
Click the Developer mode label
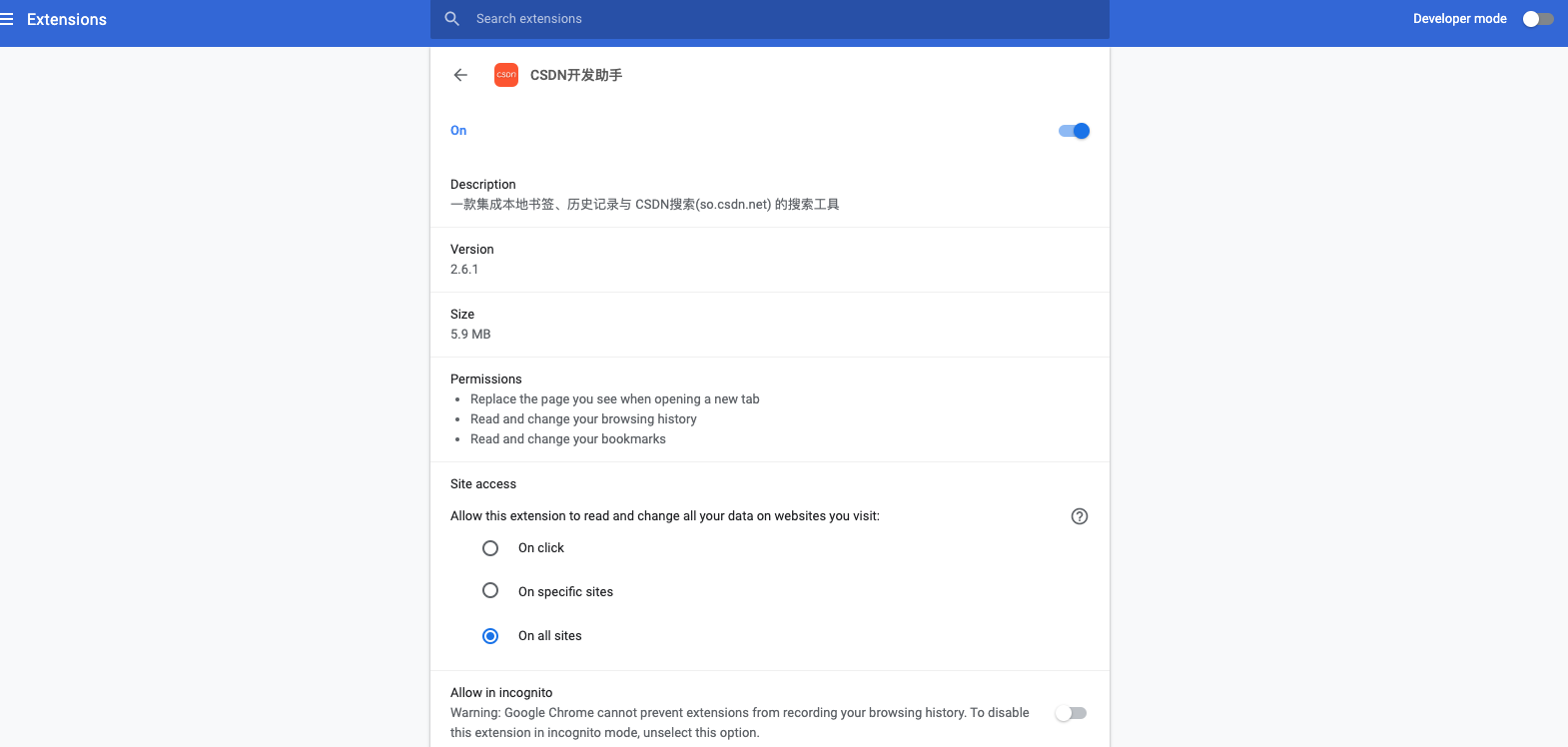click(1460, 19)
